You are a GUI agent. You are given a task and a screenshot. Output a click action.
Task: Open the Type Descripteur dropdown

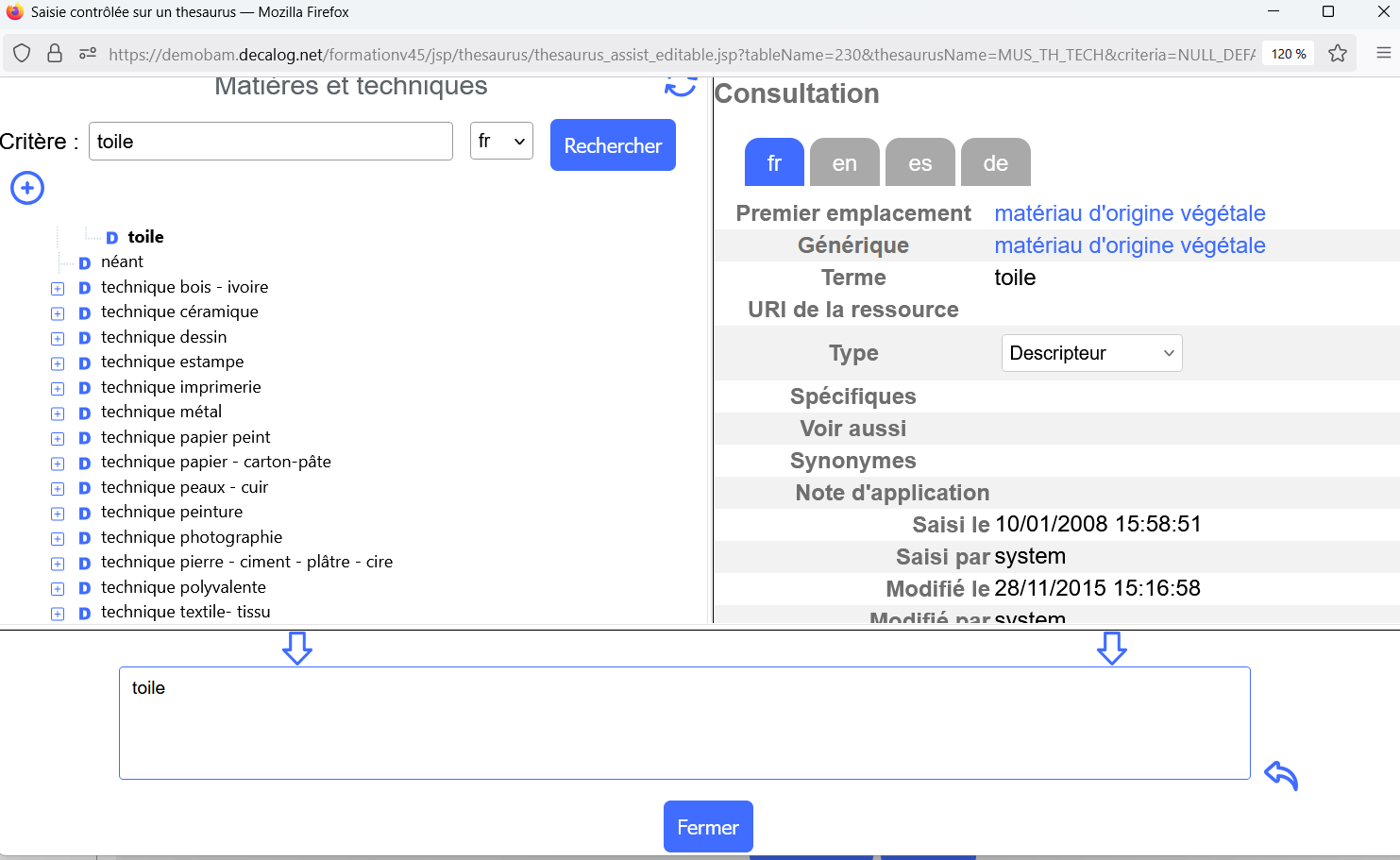point(1091,353)
